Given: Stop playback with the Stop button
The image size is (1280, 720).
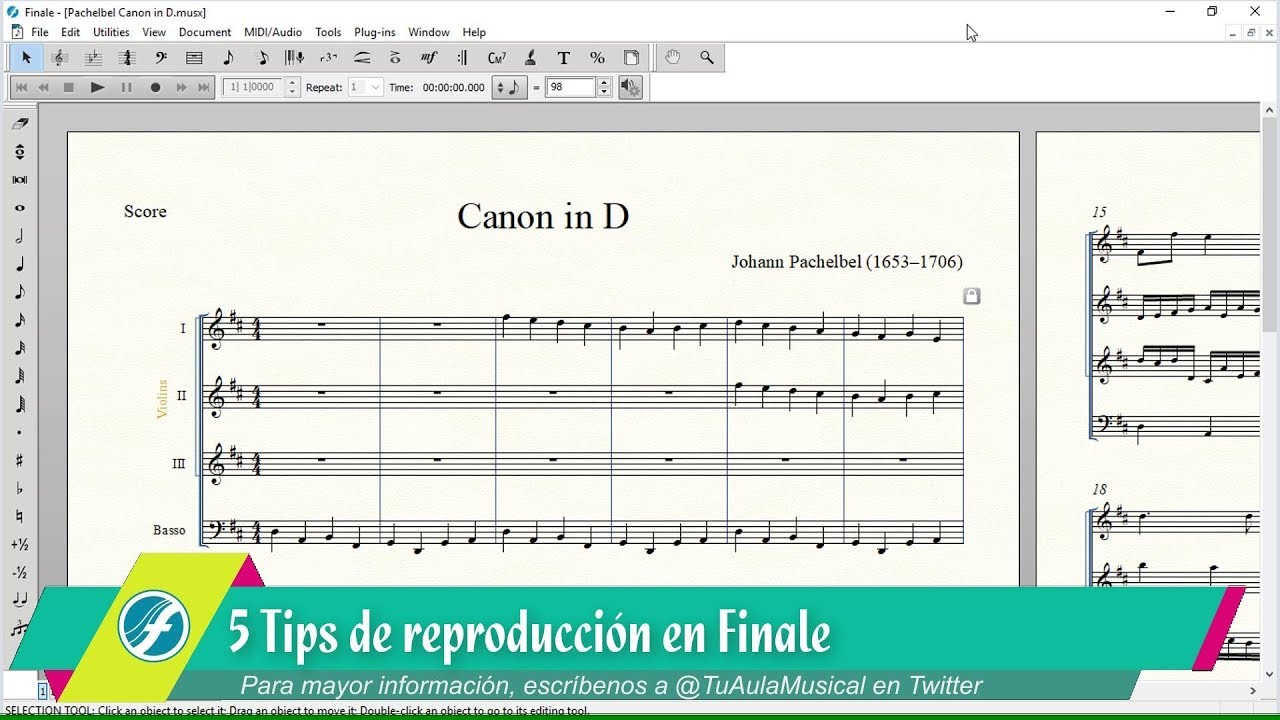Looking at the screenshot, I should click(69, 88).
